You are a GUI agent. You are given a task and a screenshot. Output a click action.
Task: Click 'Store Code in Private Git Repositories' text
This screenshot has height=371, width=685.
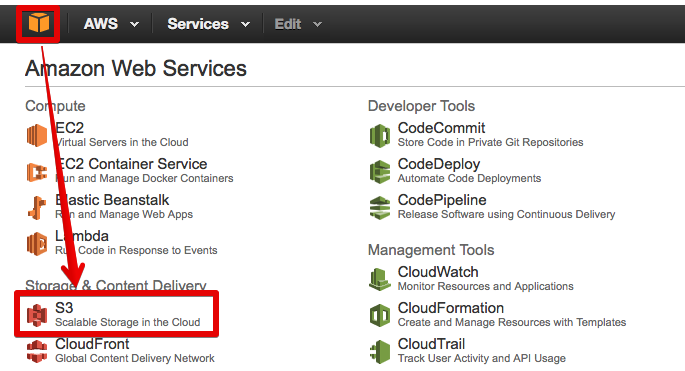[490, 142]
